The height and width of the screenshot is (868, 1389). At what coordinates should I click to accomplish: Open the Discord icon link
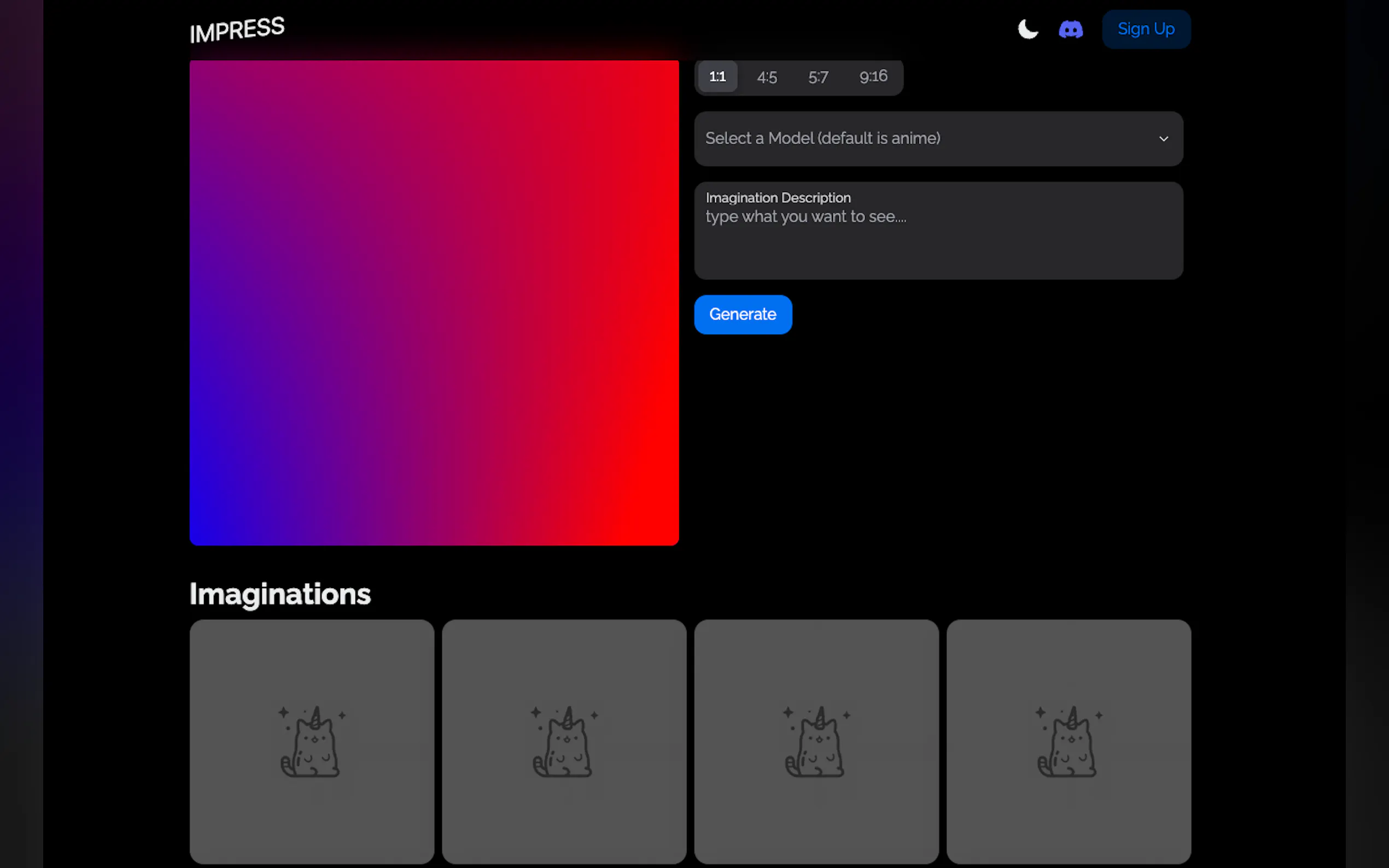[1070, 30]
